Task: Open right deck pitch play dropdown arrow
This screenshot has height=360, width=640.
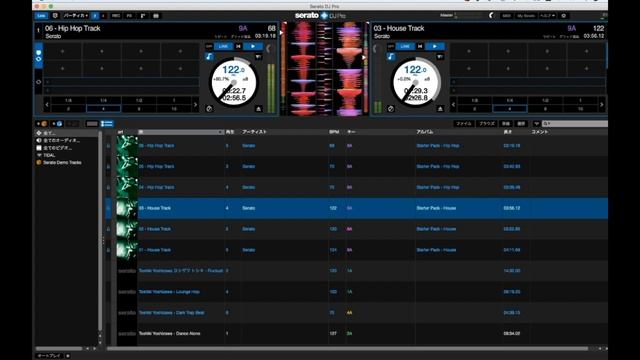Action: pos(440,56)
